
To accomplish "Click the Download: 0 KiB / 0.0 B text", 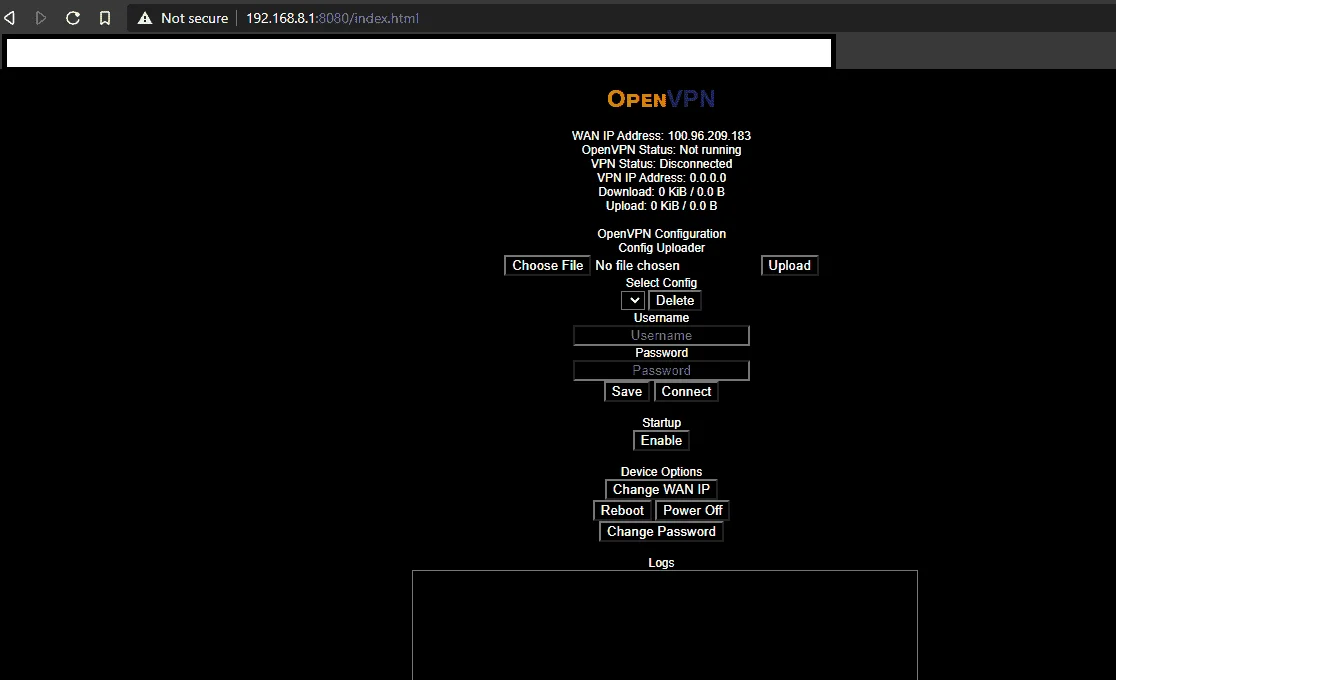I will point(661,192).
